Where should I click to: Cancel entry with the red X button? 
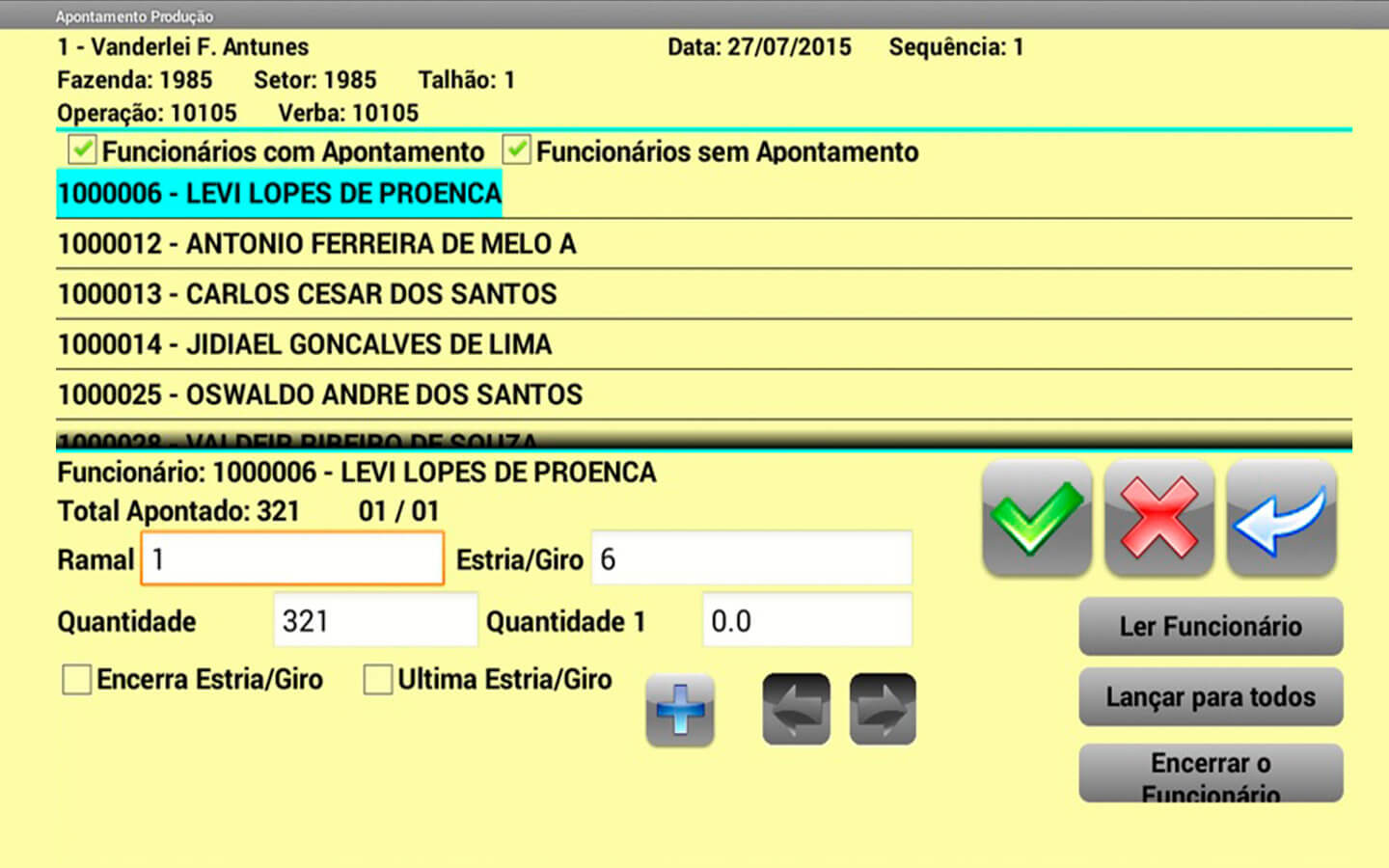click(1158, 518)
